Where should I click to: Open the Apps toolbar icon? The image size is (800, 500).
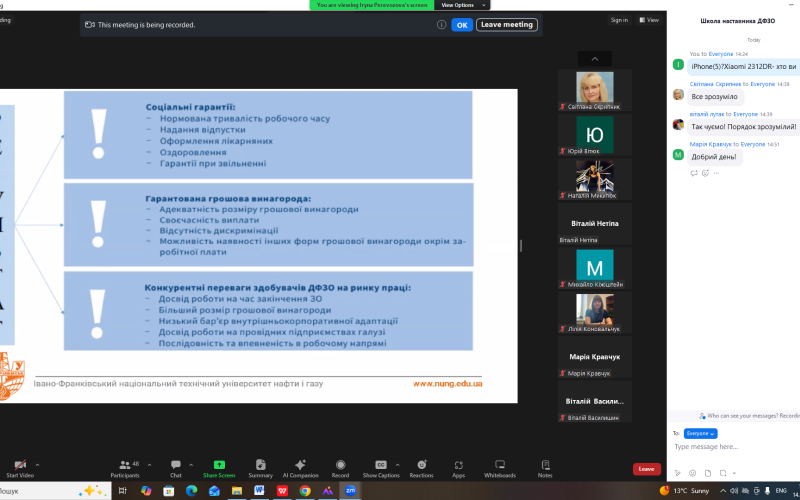click(x=459, y=465)
